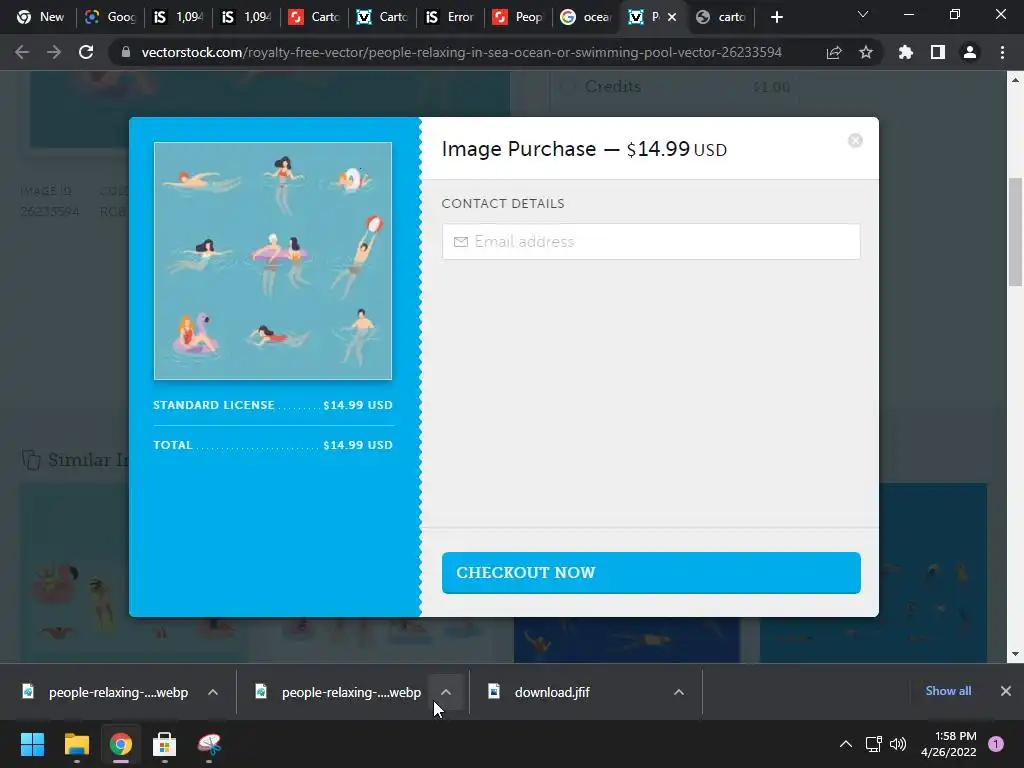
Task: Click the scrollbar down arrow
Action: pos(1015,654)
